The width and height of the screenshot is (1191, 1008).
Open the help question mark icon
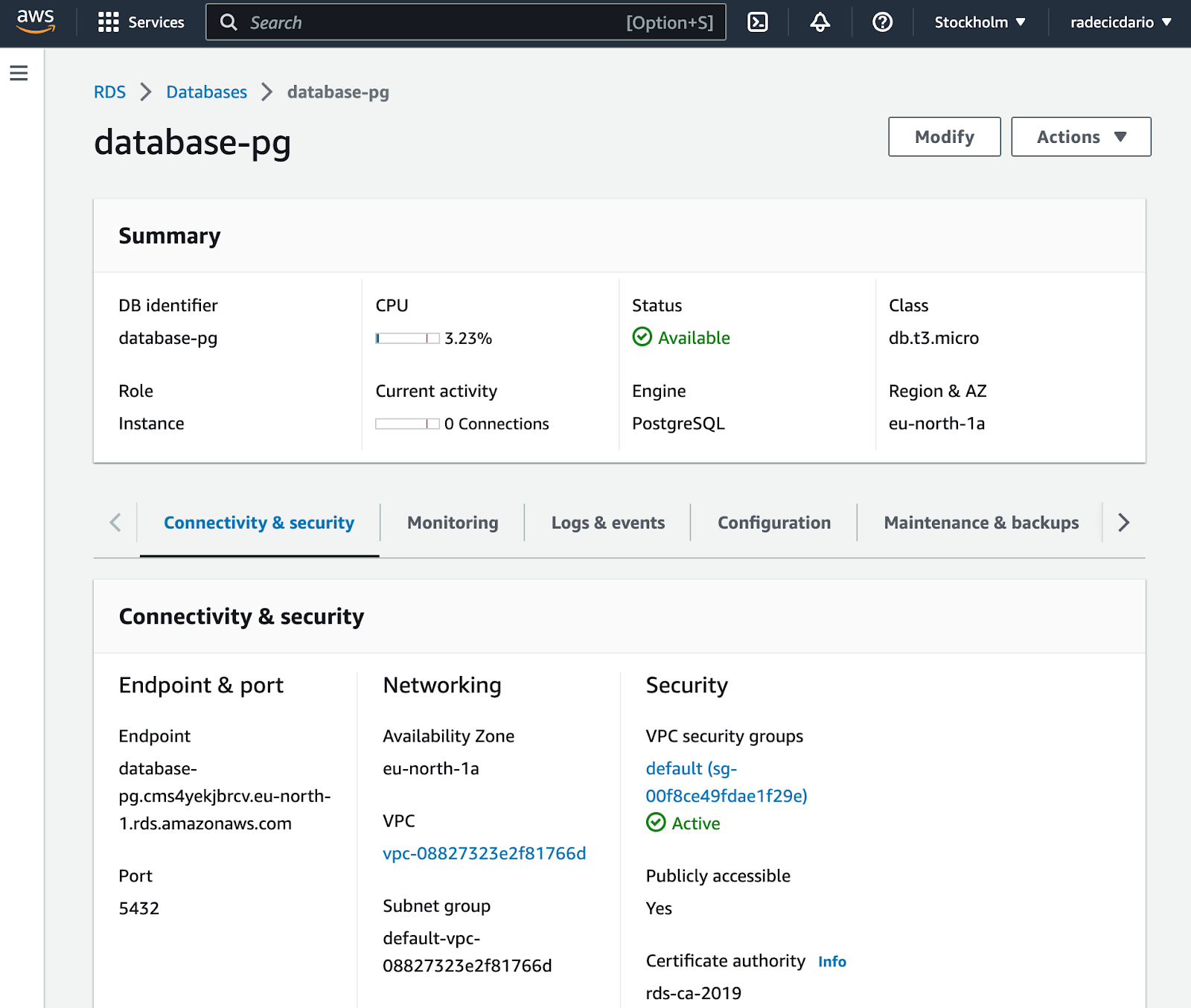(882, 22)
